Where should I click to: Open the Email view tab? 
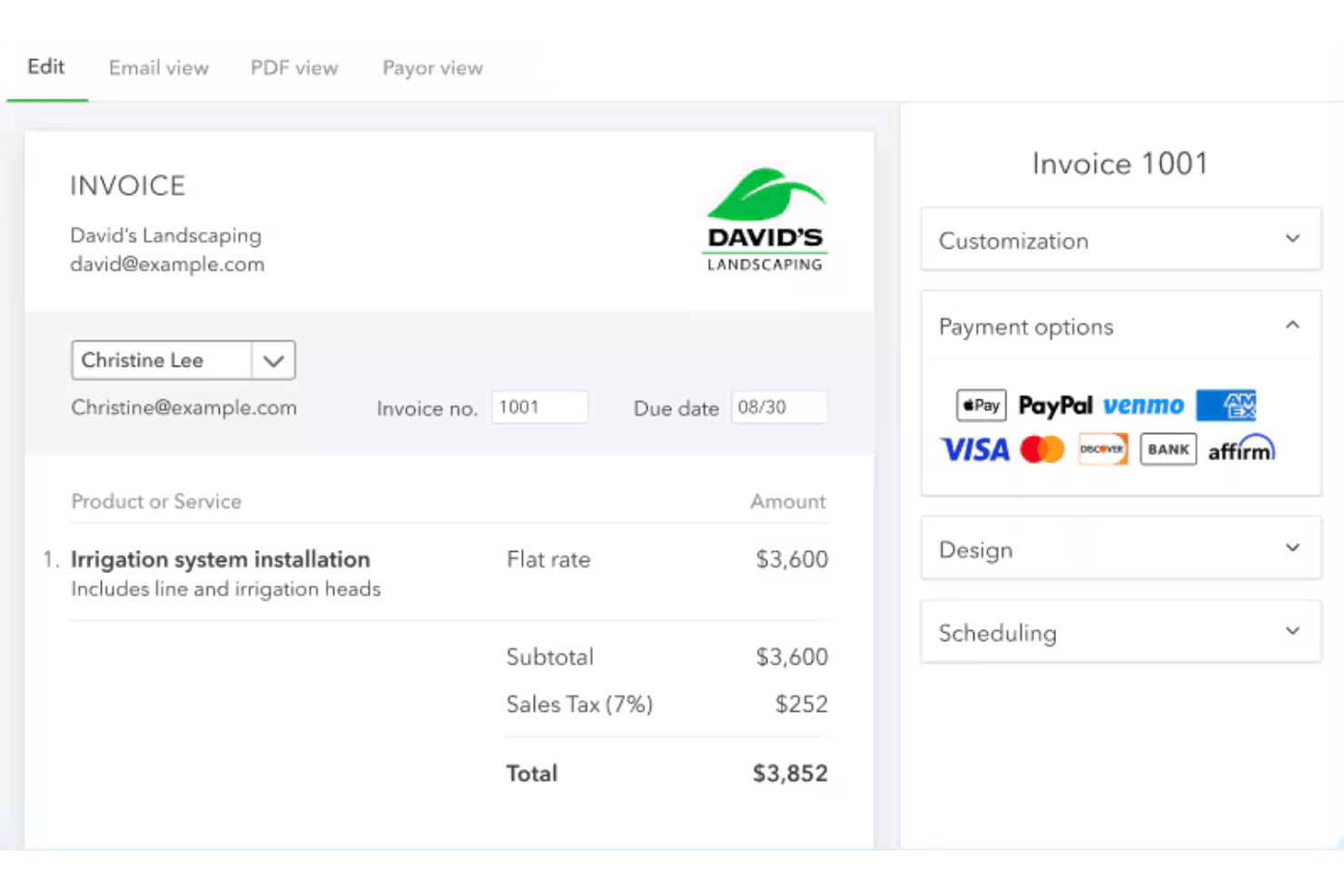pos(159,68)
